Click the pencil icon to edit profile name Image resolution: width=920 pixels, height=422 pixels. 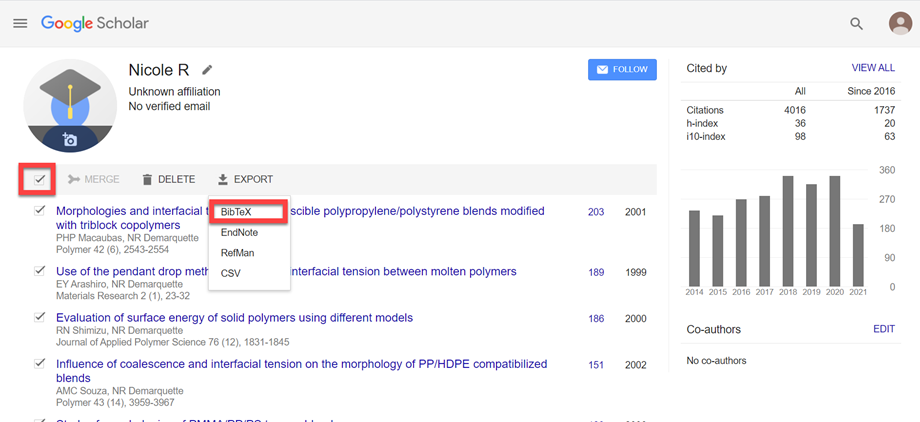pyautogui.click(x=207, y=70)
